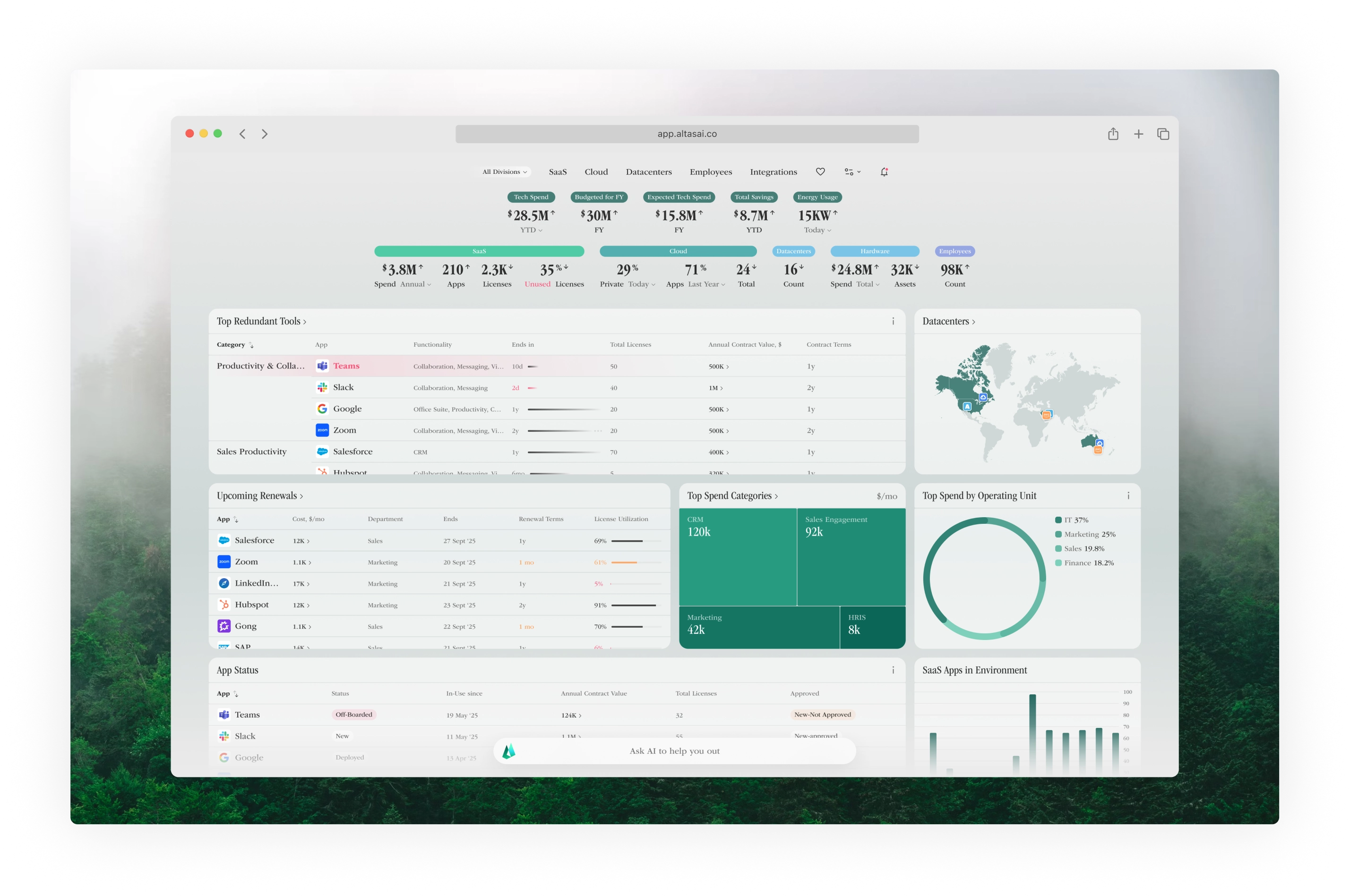This screenshot has width=1350, height=896.
Task: Expand the Today dropdown under Energy Usage
Action: (817, 230)
